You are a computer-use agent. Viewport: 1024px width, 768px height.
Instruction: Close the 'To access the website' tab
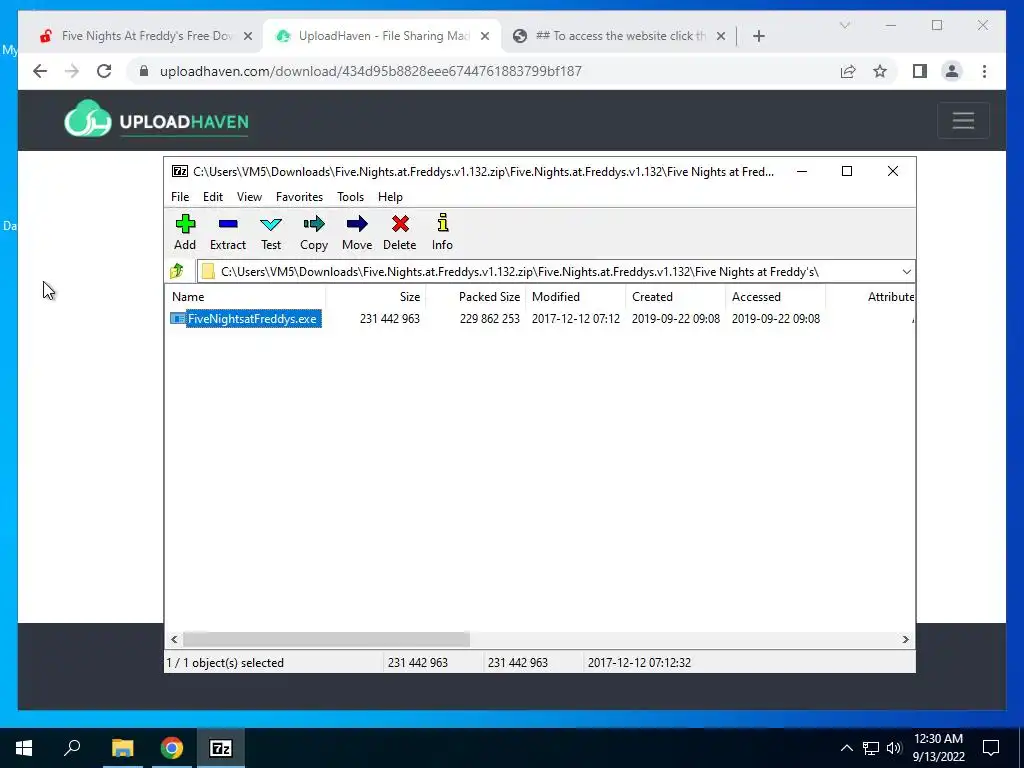[x=720, y=36]
